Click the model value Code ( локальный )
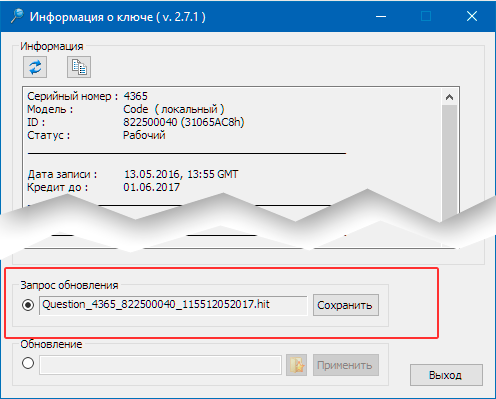Viewport: 496px width, 399px height. tap(174, 109)
